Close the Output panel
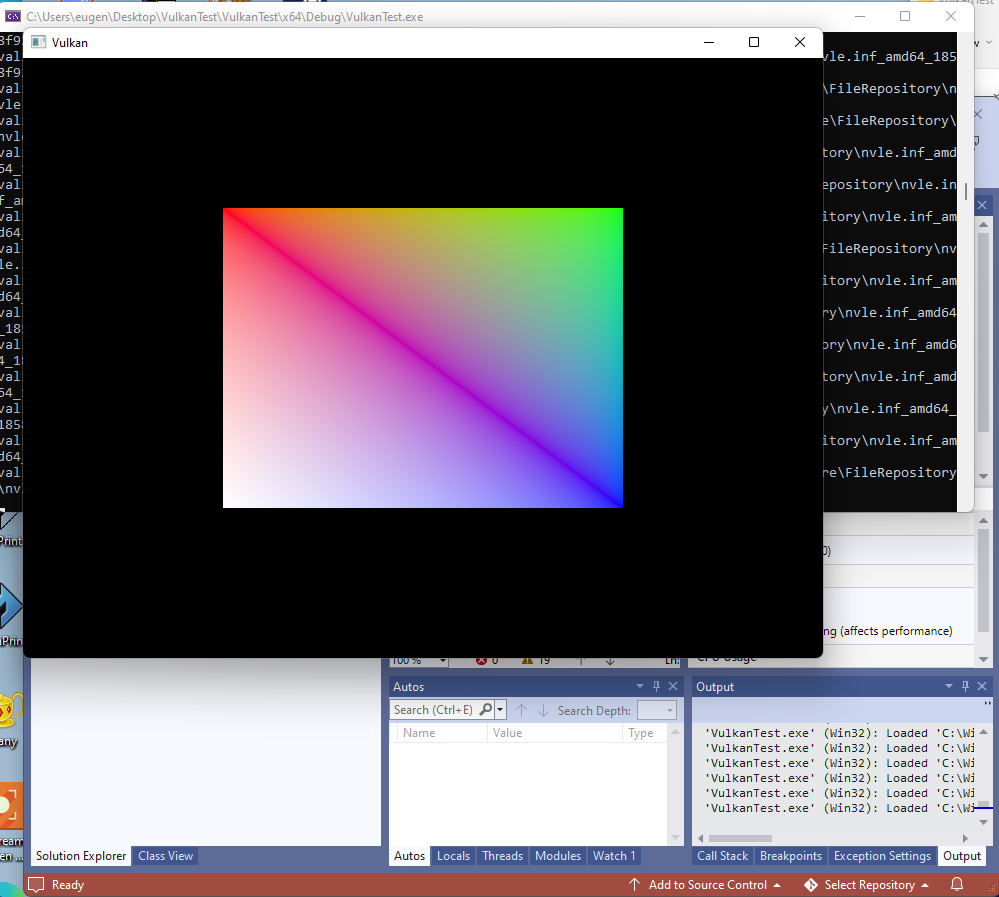This screenshot has height=897, width=999. pos(982,686)
